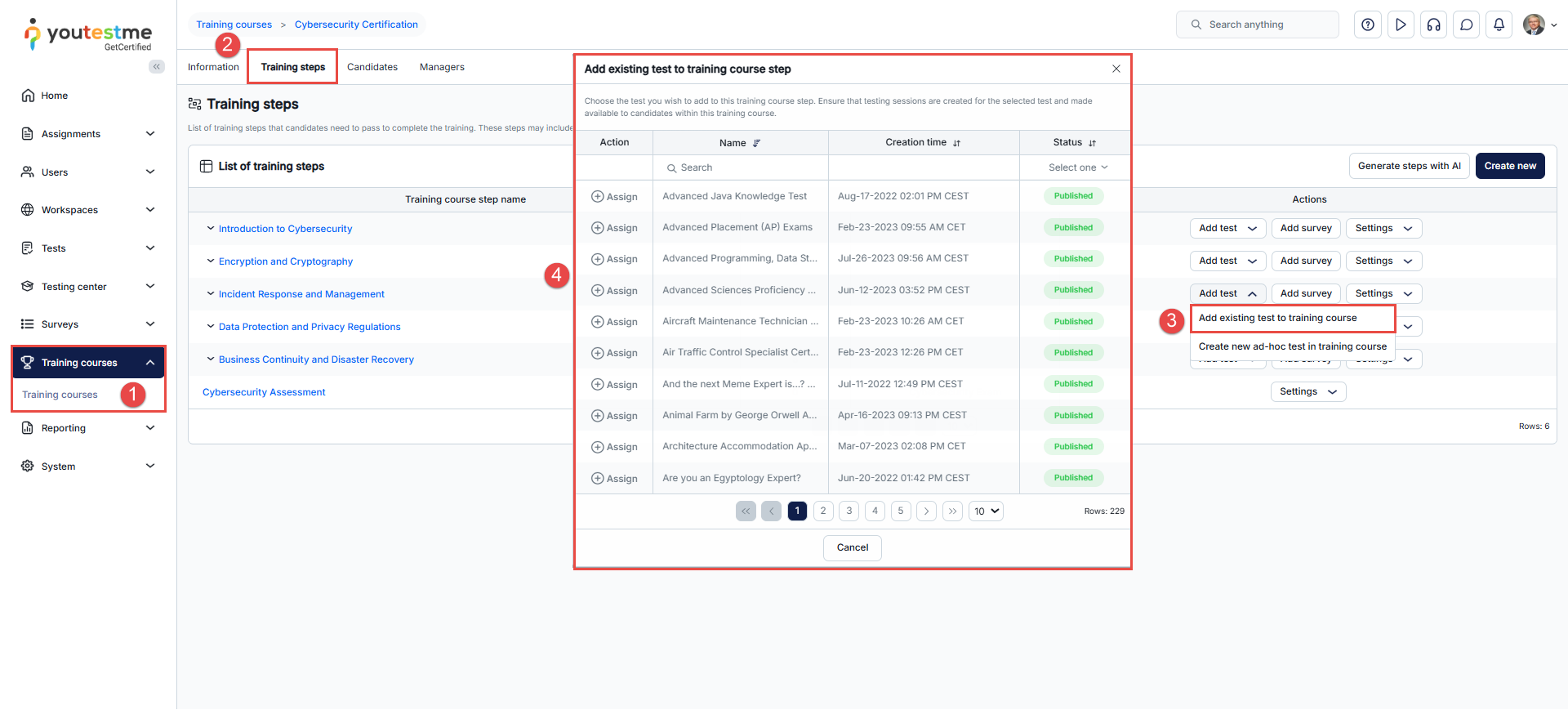Open the rows-per-page dropdown showing 10
This screenshot has width=1568, height=710.
(x=986, y=511)
